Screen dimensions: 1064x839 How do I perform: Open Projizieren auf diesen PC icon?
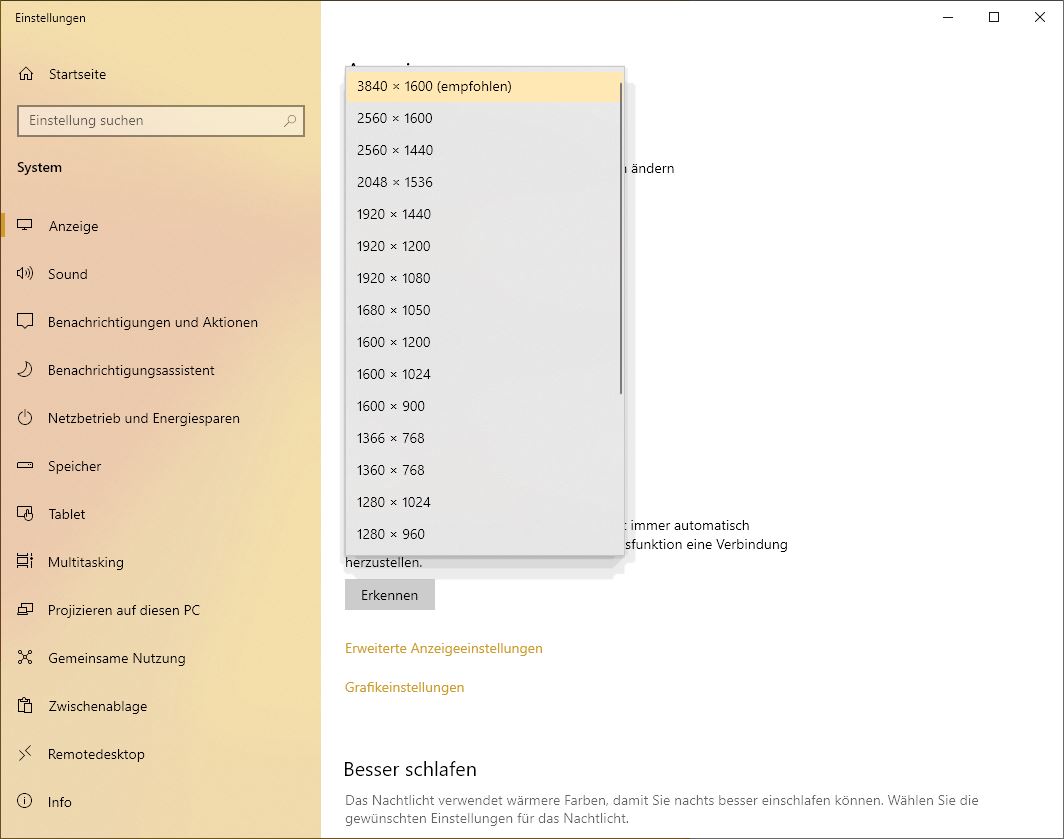point(25,610)
